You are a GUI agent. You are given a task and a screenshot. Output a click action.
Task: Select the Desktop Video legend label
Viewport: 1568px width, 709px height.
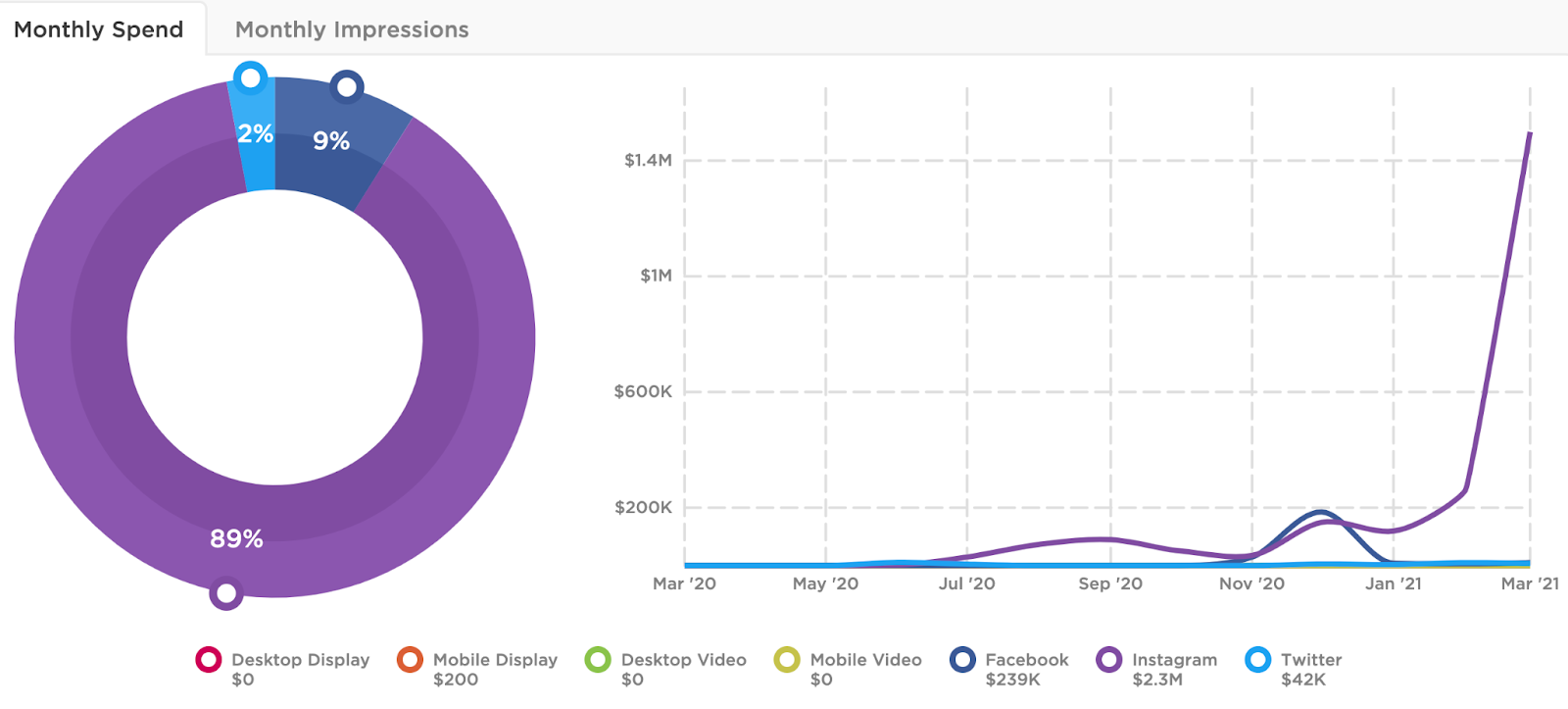point(684,660)
